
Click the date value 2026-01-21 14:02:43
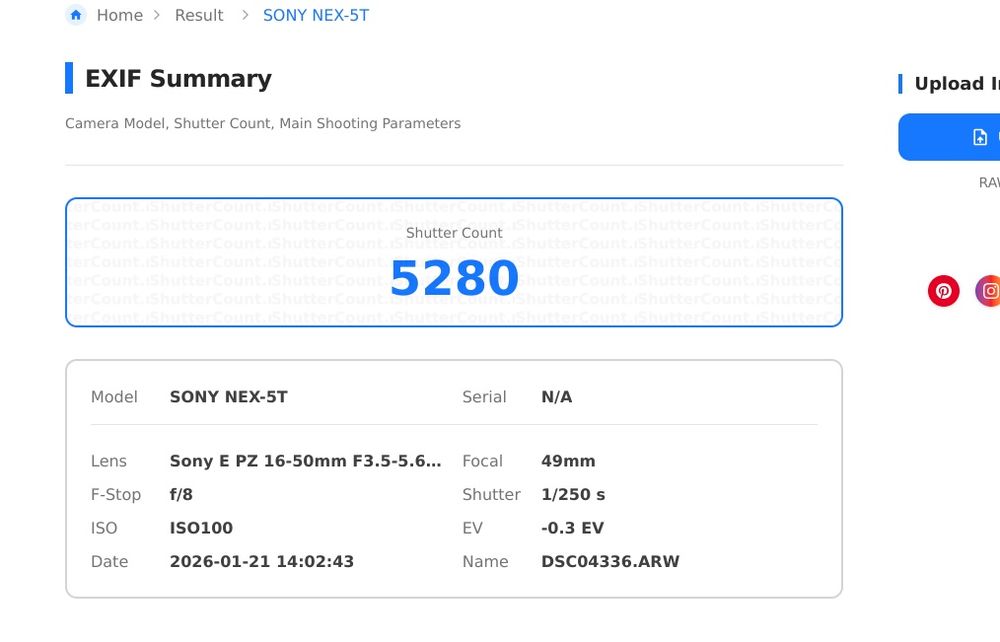click(261, 562)
